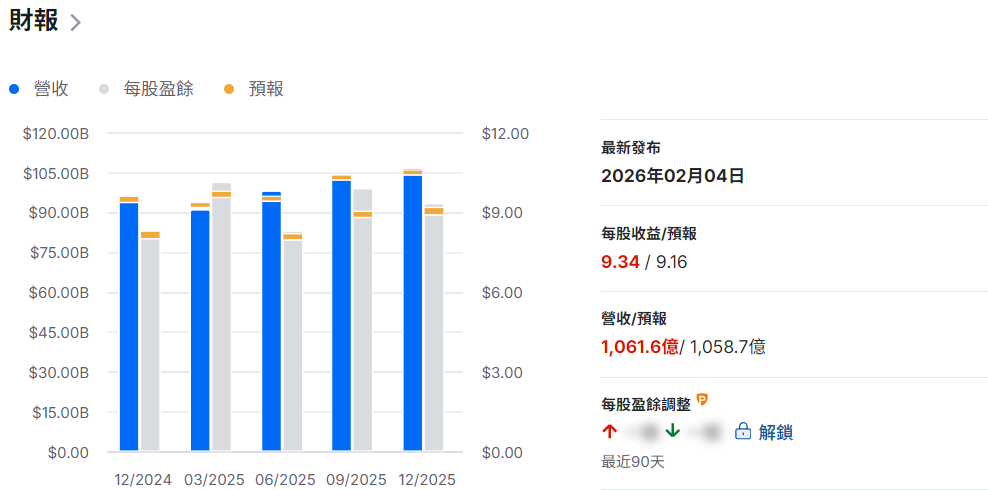Open the 財報 section via chevron arrow
Image resolution: width=988 pixels, height=490 pixels.
76,23
